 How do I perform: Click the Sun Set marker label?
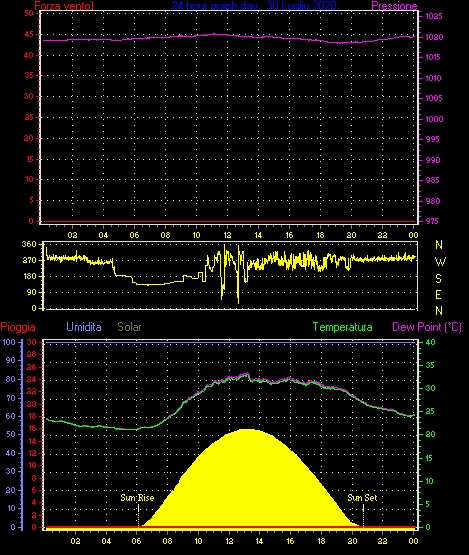pos(362,498)
